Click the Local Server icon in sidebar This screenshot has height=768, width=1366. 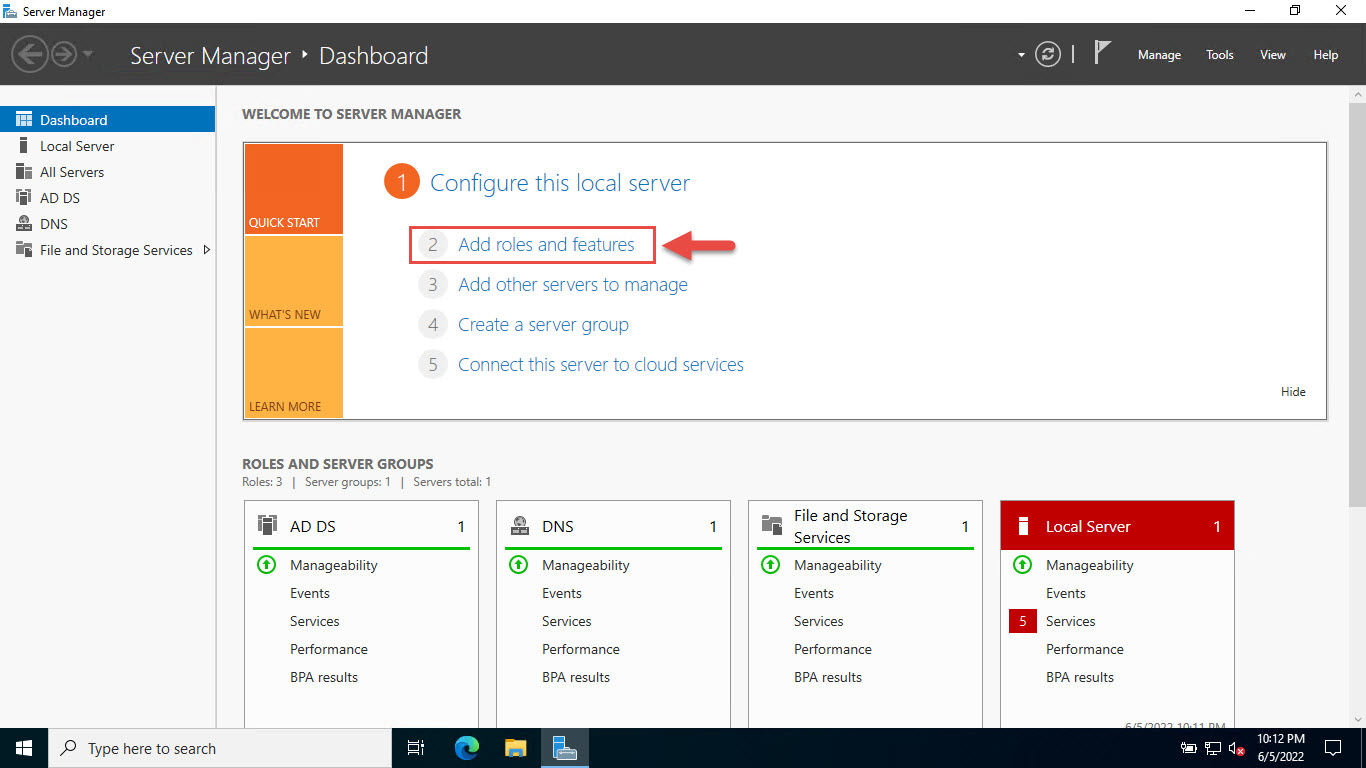click(24, 146)
